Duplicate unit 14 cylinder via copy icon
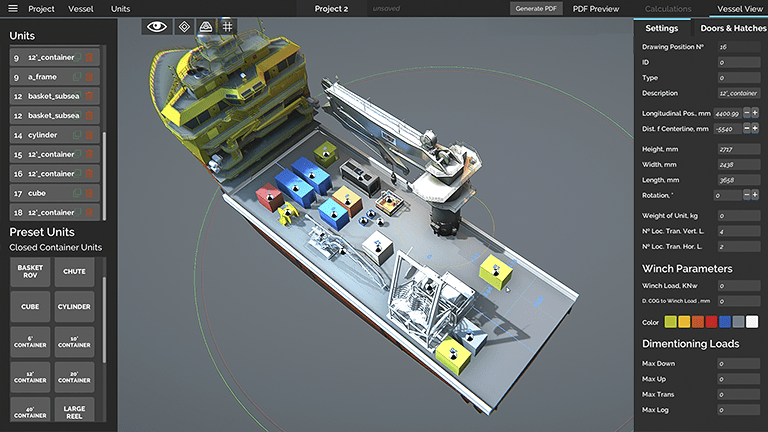Viewport: 768px width, 432px height. (x=77, y=135)
